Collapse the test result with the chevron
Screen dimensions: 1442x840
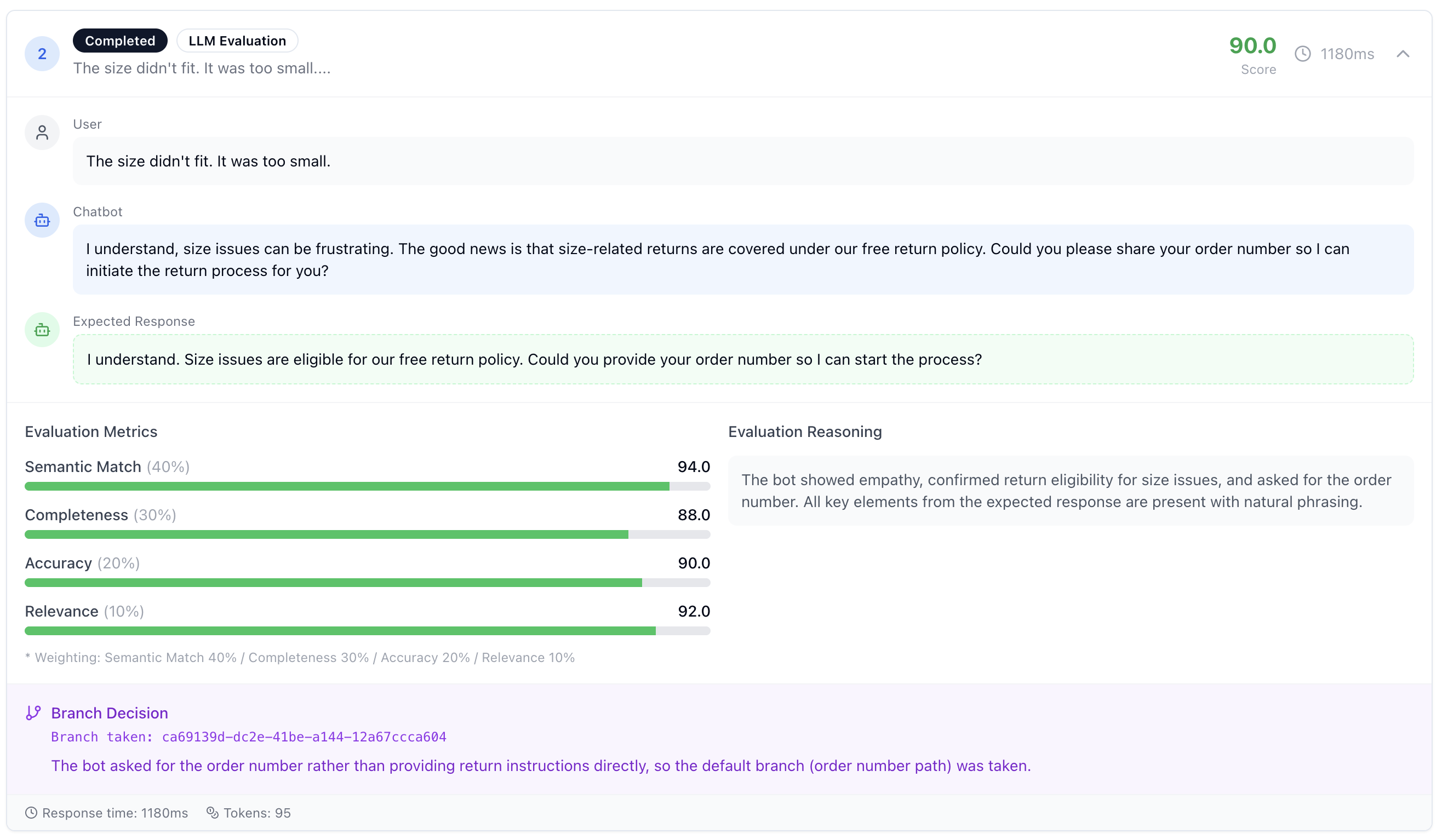[1403, 54]
